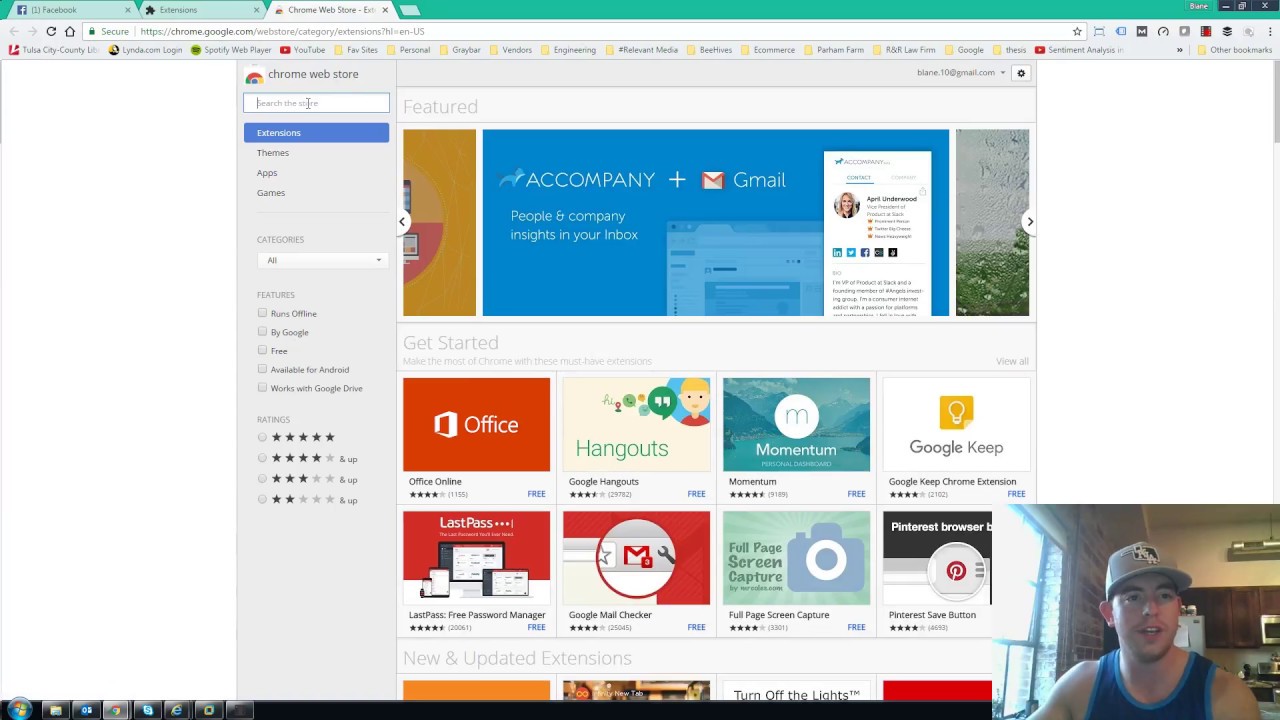Select three stars & up rating
The width and height of the screenshot is (1280, 720).
262,479
